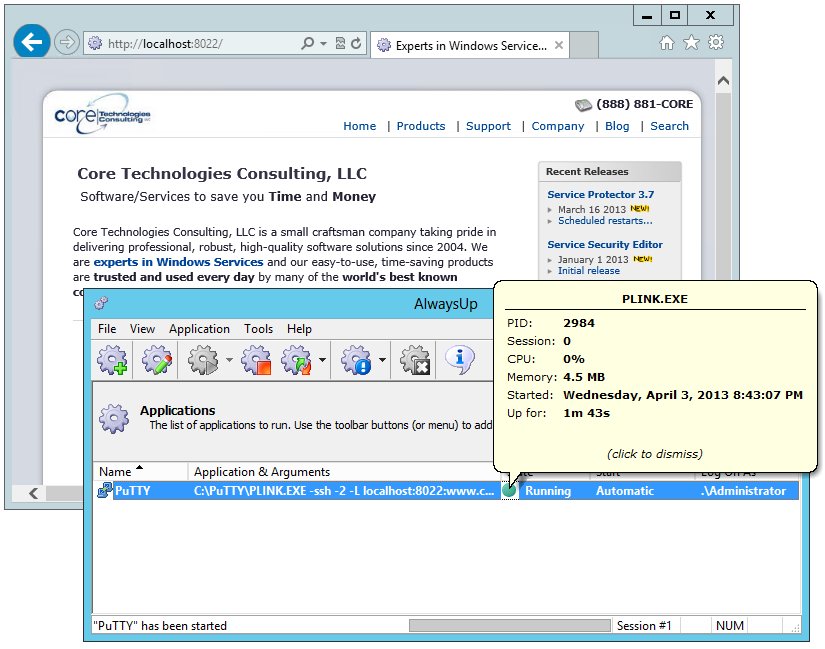Image resolution: width=825 pixels, height=649 pixels.
Task: Click the Remove Application gear icon
Action: (x=415, y=360)
